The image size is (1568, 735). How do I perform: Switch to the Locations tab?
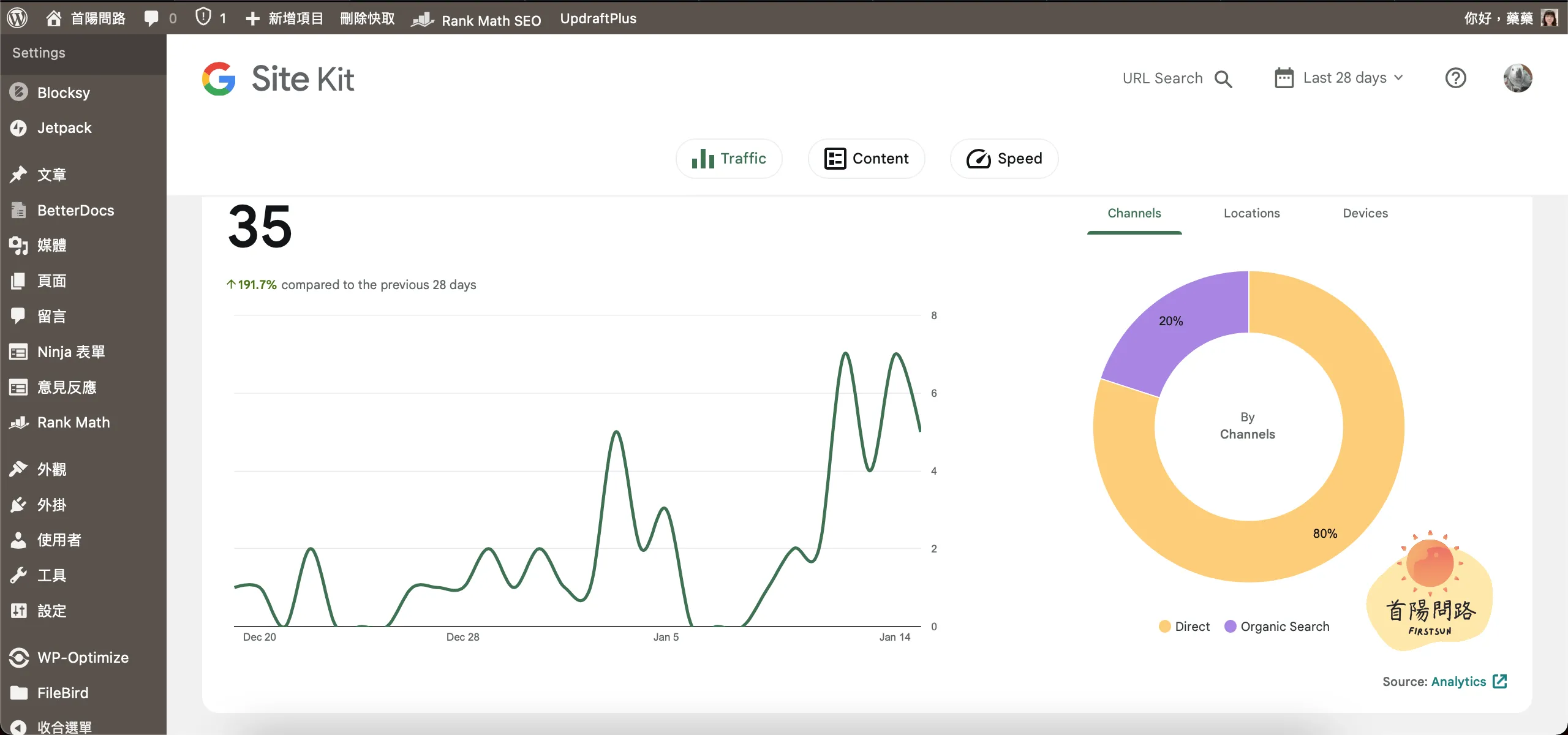pos(1251,213)
